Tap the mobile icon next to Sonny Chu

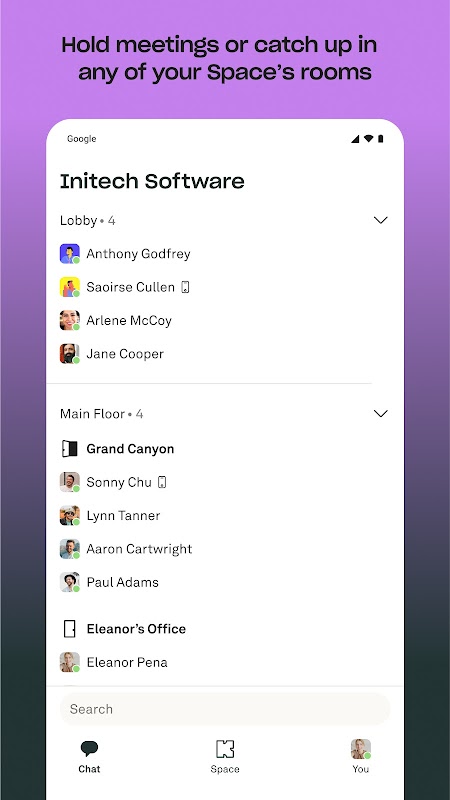[x=162, y=482]
